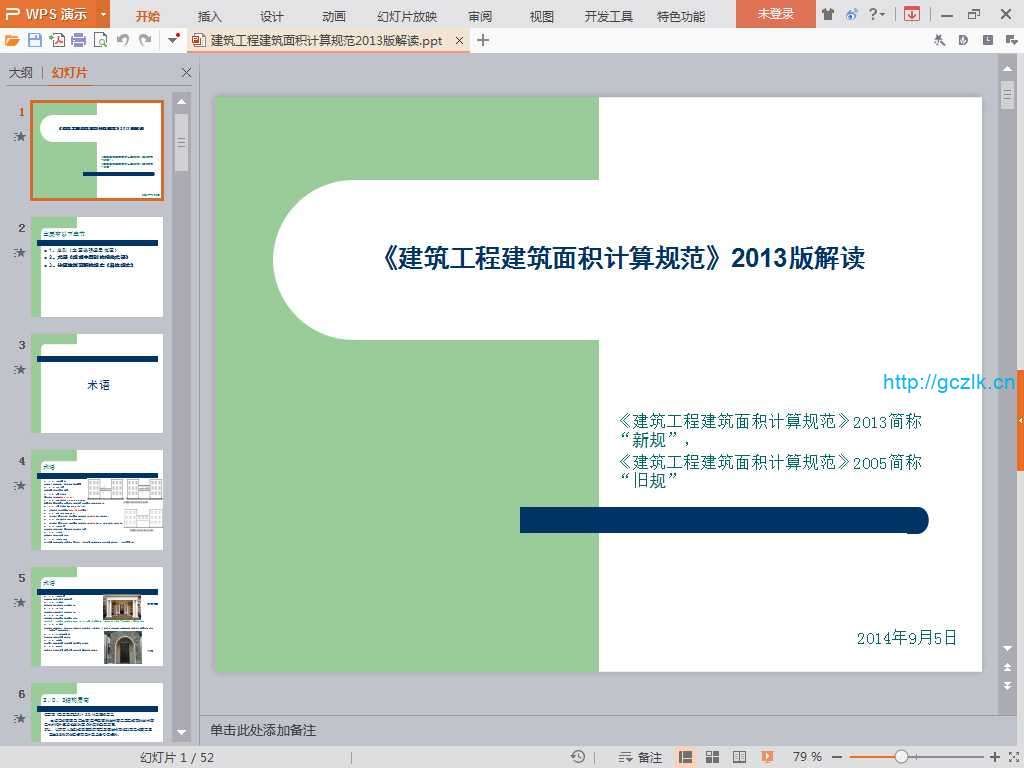
Task: Open the WPS 演示 application menu dropdown
Action: click(x=103, y=14)
